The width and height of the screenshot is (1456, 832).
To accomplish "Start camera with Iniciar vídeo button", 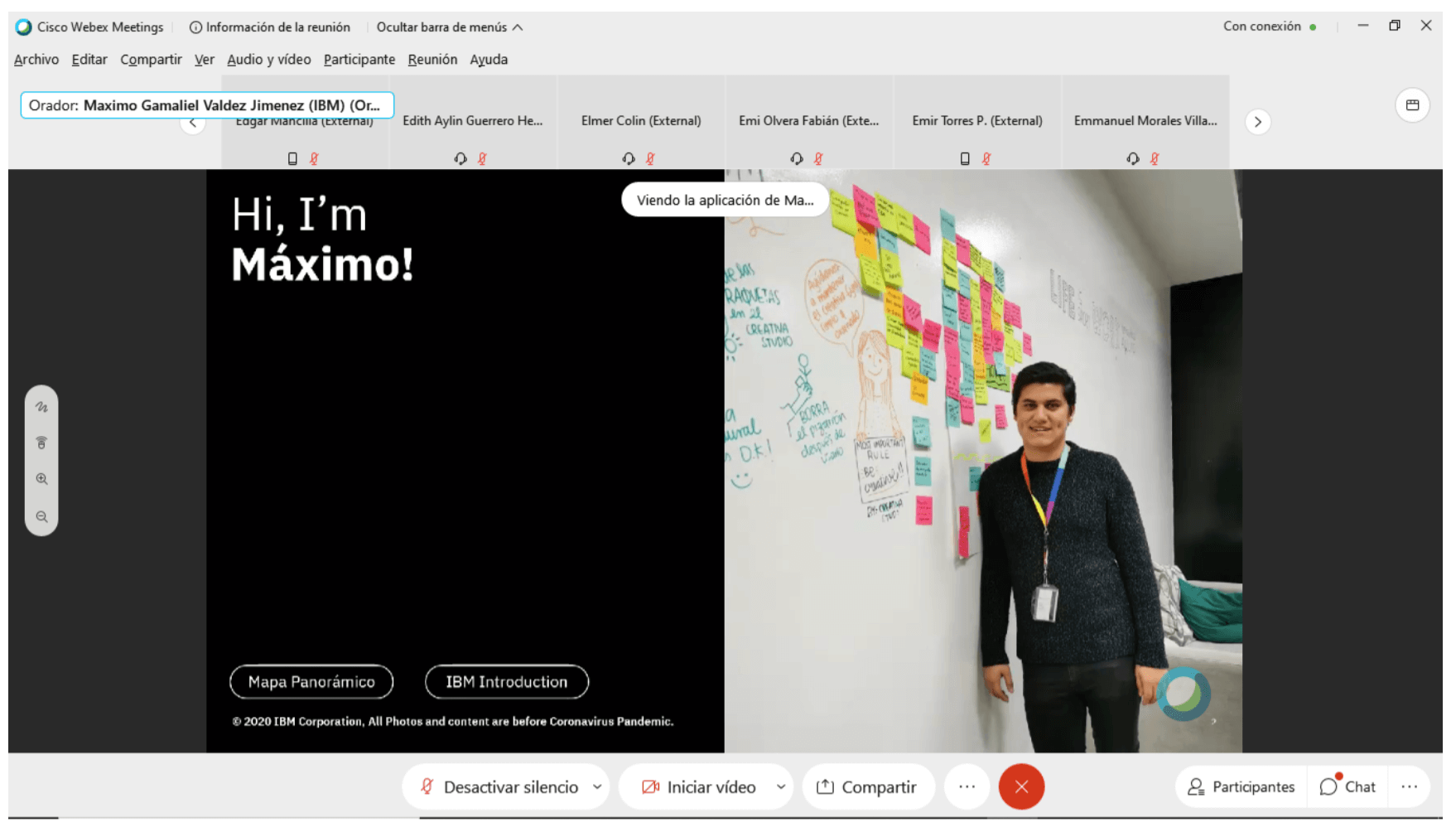I will pyautogui.click(x=699, y=787).
